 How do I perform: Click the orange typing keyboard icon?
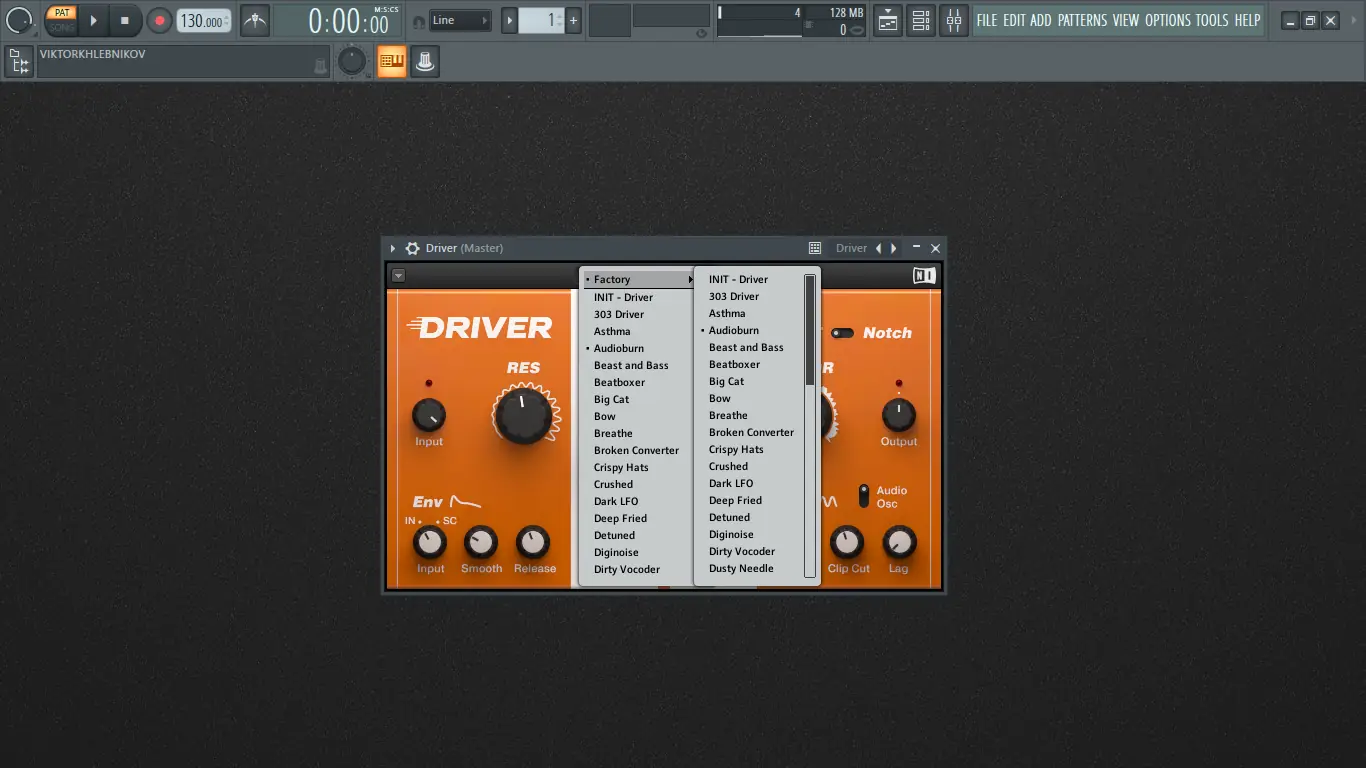pyautogui.click(x=392, y=62)
